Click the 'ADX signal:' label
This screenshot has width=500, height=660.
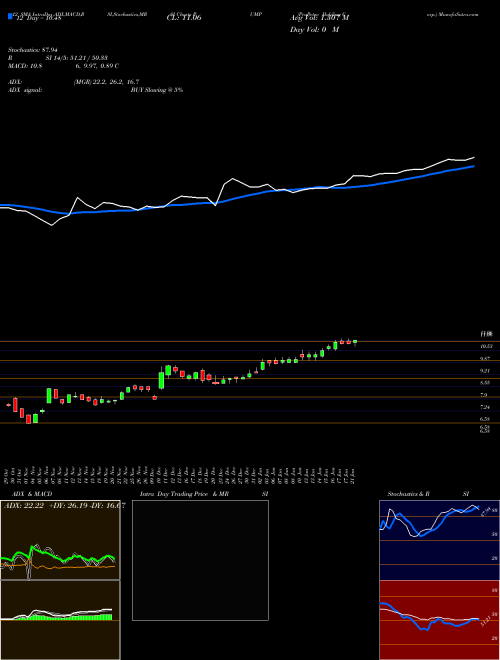point(25,90)
